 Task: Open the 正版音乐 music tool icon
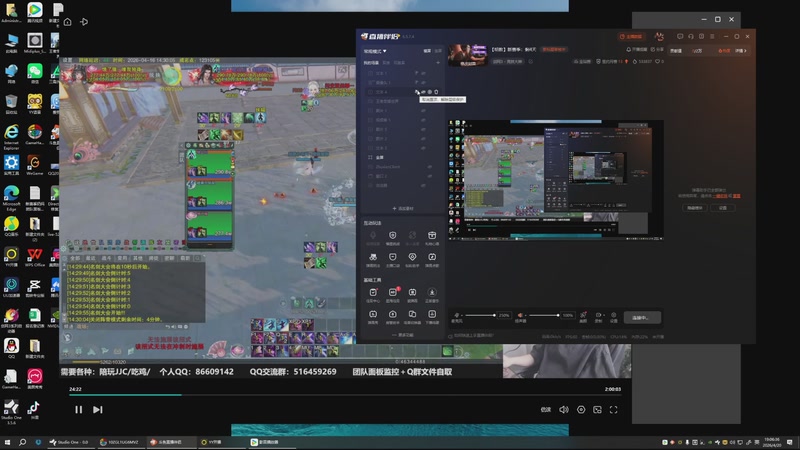pos(432,292)
